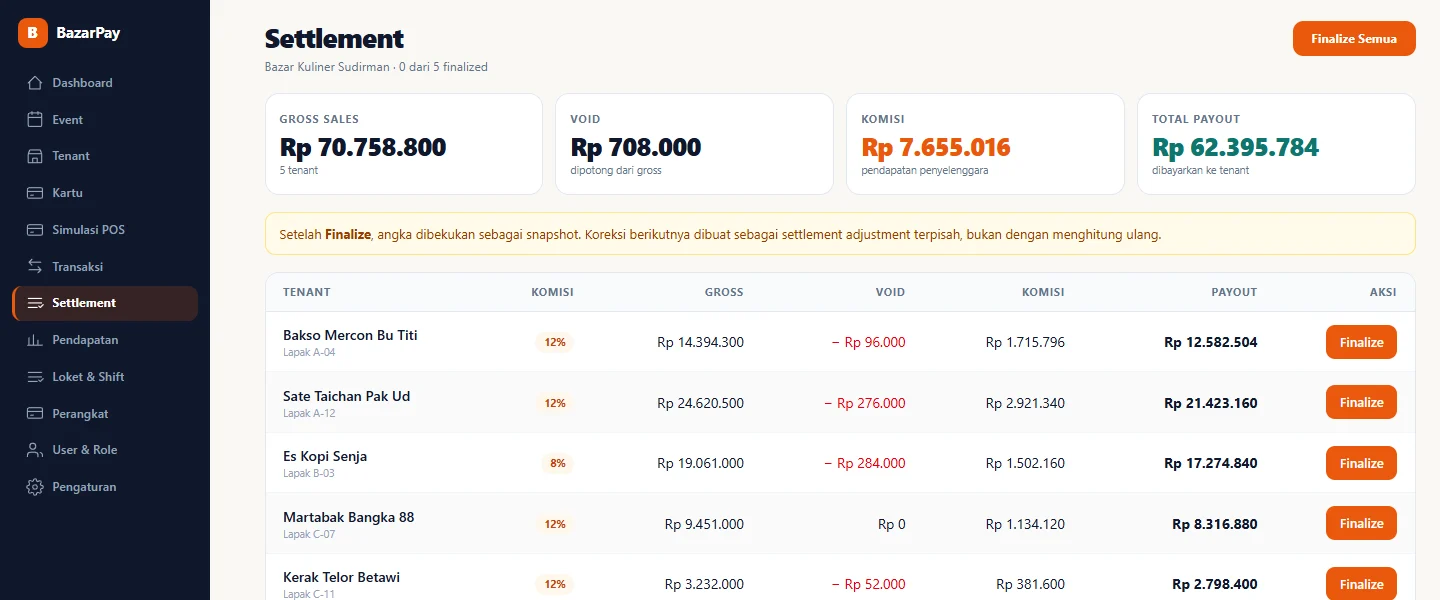Image resolution: width=1440 pixels, height=600 pixels.
Task: Click the Transaksi arrows icon
Action: coord(35,267)
